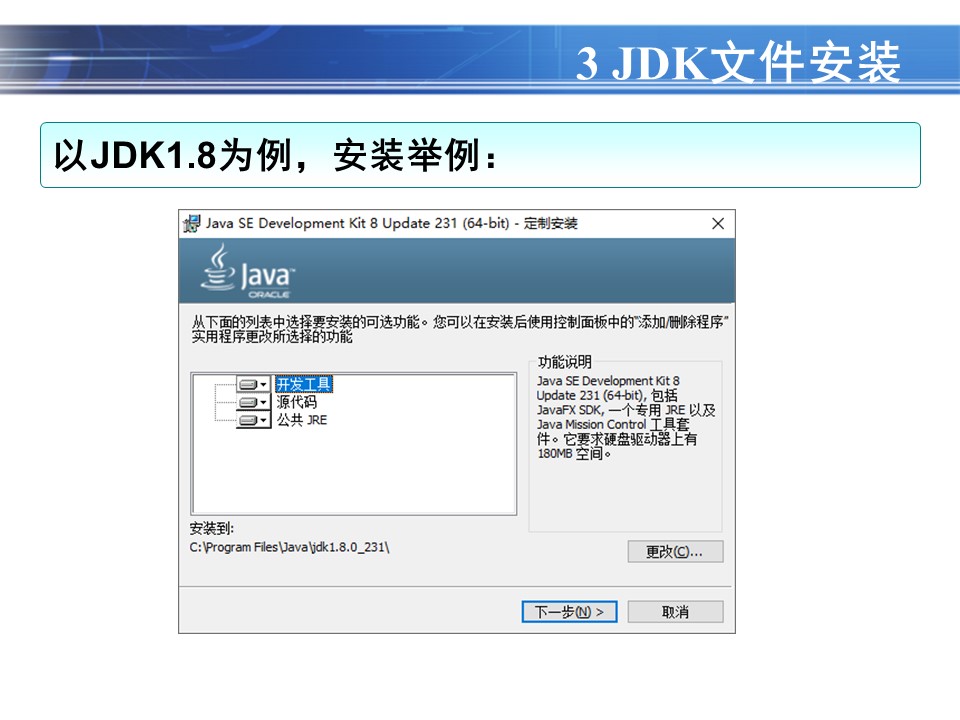960x720 pixels.
Task: Close the Java SE installer dialog
Action: point(718,223)
